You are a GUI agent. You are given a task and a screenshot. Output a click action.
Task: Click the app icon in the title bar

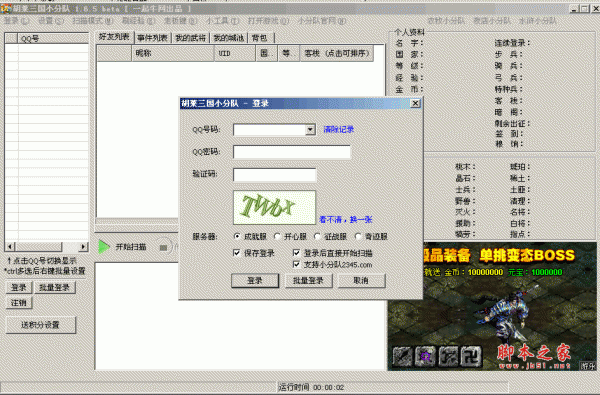click(6, 8)
